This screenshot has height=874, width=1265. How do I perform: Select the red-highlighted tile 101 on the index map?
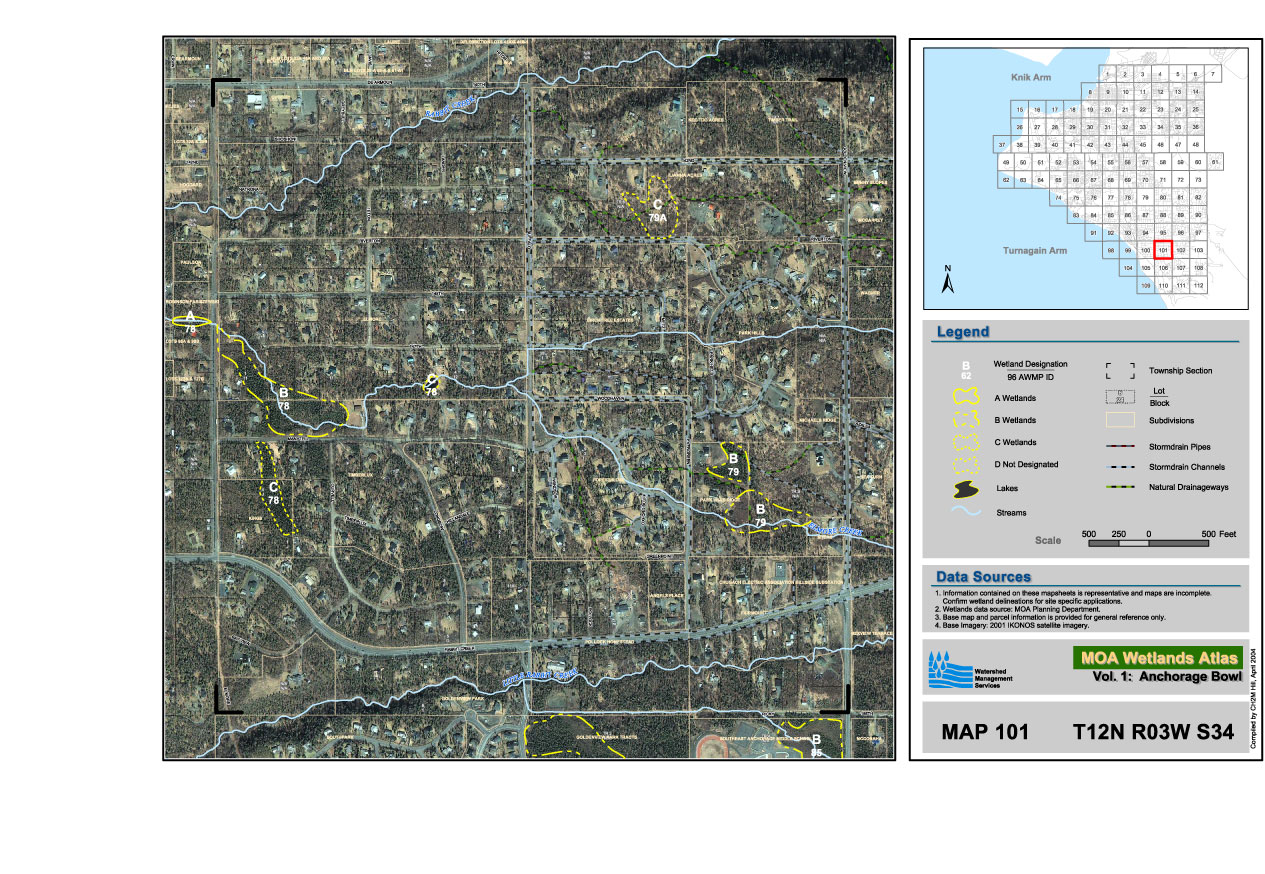[1163, 250]
